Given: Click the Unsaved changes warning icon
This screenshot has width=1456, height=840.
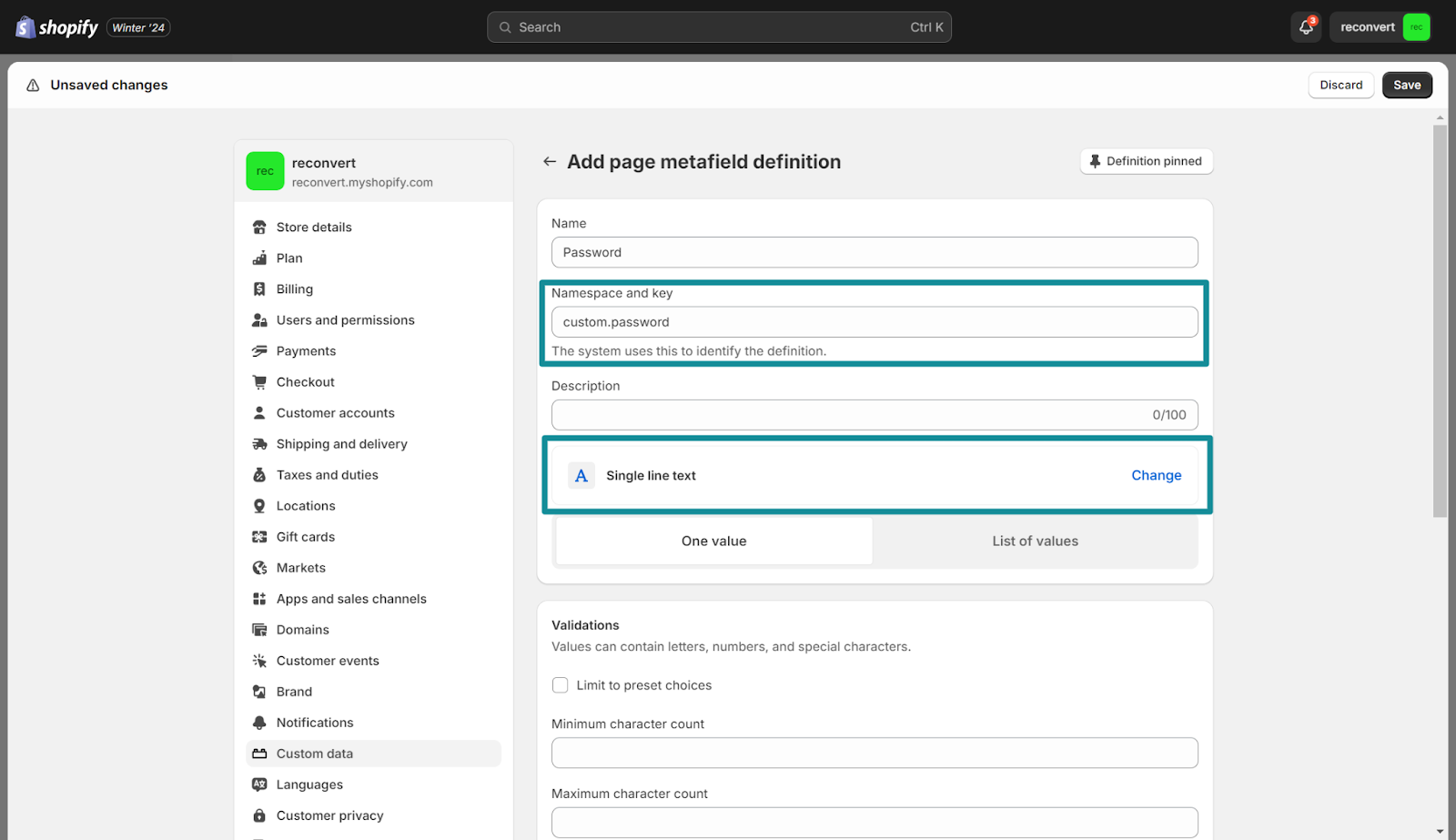Looking at the screenshot, I should click(33, 85).
